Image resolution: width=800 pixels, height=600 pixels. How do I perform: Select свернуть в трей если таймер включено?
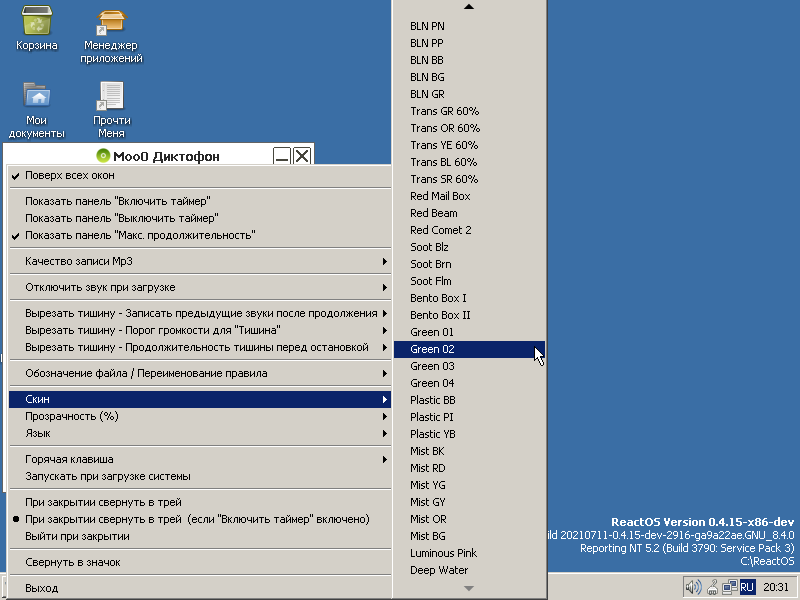point(200,519)
